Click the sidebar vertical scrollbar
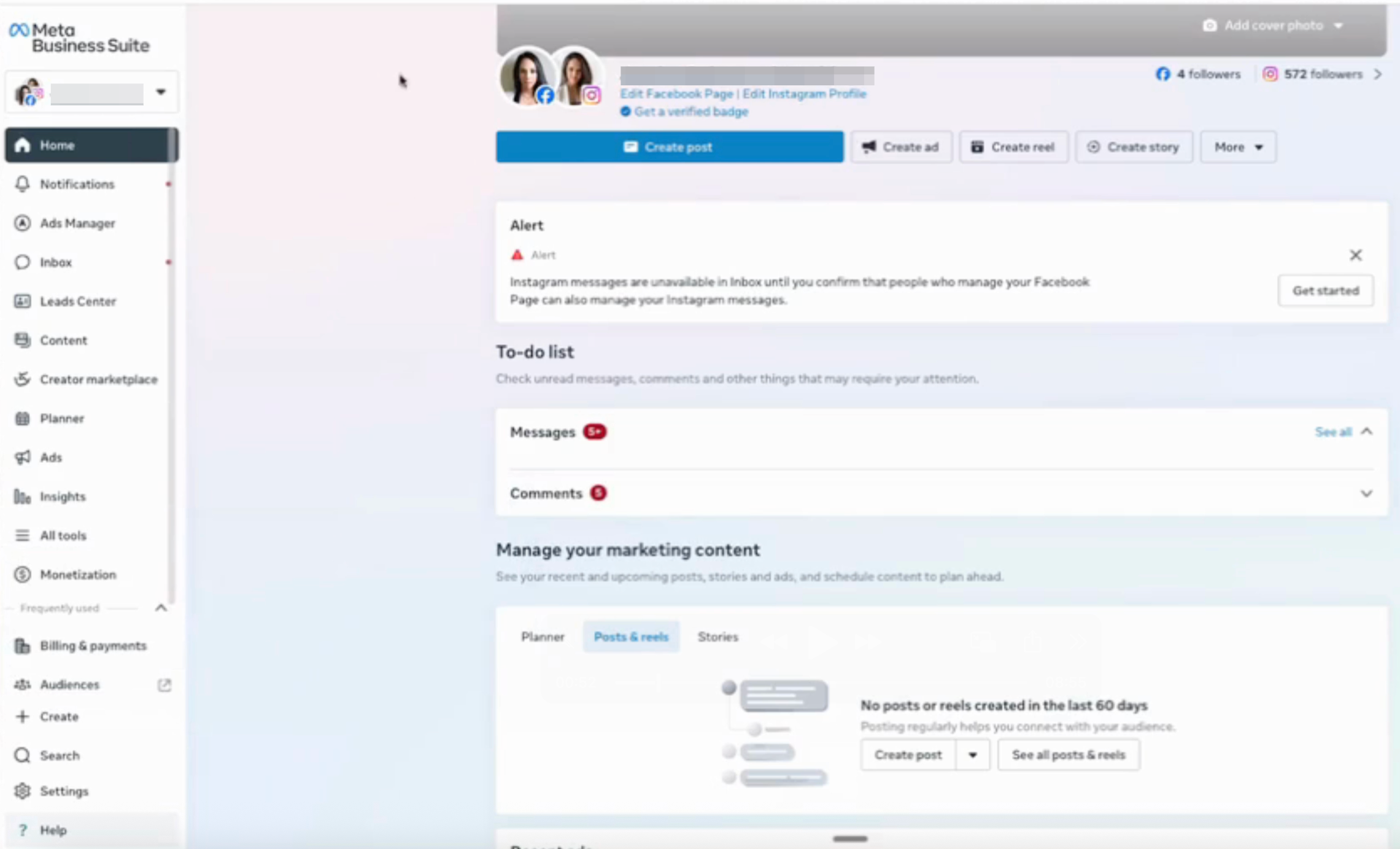Image resolution: width=1400 pixels, height=849 pixels. pyautogui.click(x=172, y=365)
